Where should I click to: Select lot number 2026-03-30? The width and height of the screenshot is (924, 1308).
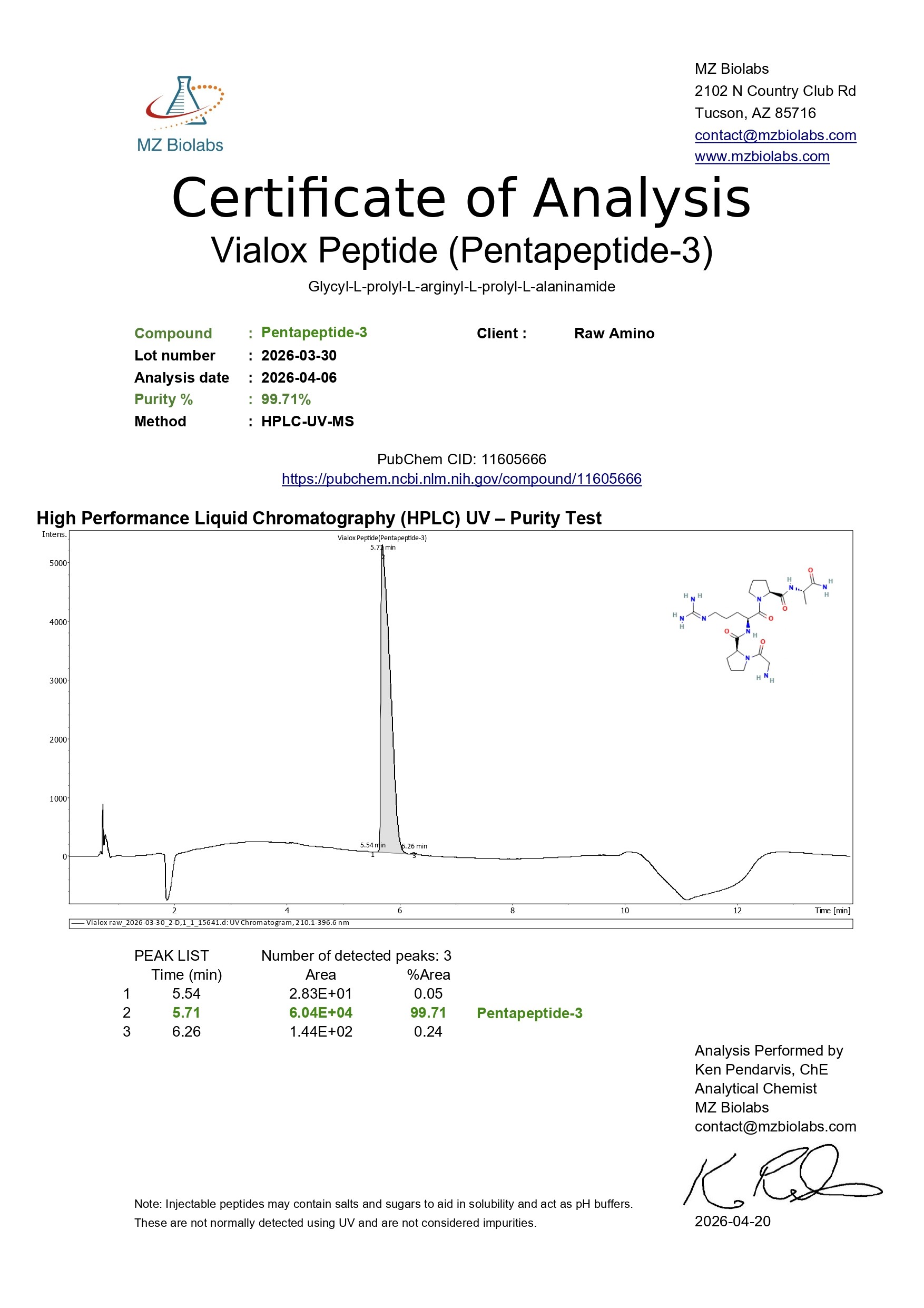(x=299, y=356)
